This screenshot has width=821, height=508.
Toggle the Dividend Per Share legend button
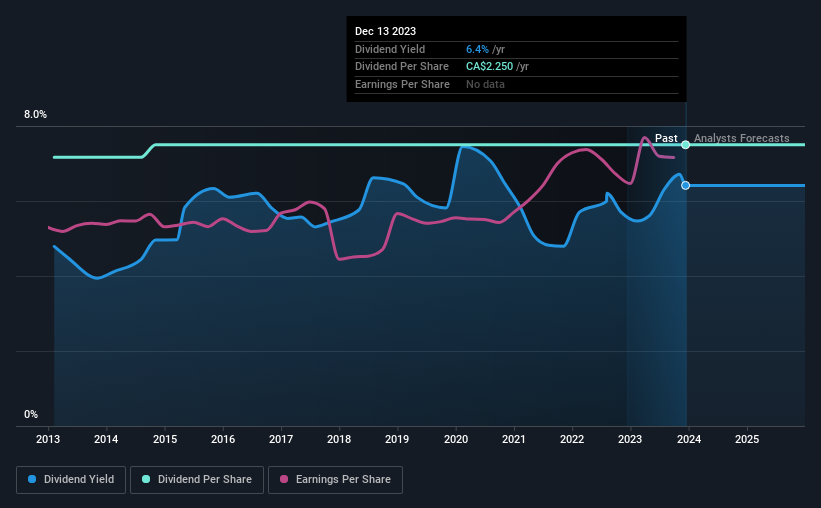(197, 480)
